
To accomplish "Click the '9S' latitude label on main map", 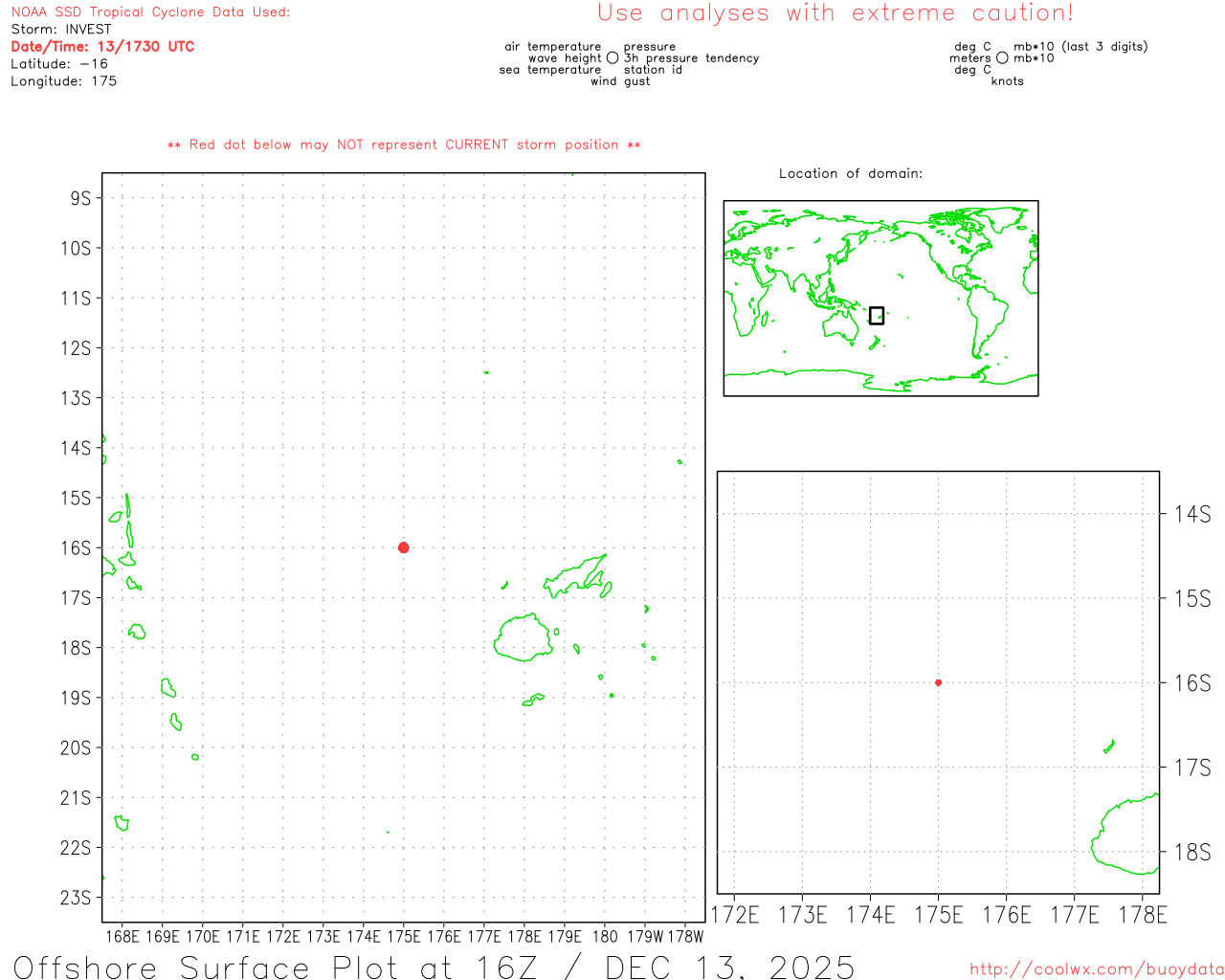I will pos(80,198).
